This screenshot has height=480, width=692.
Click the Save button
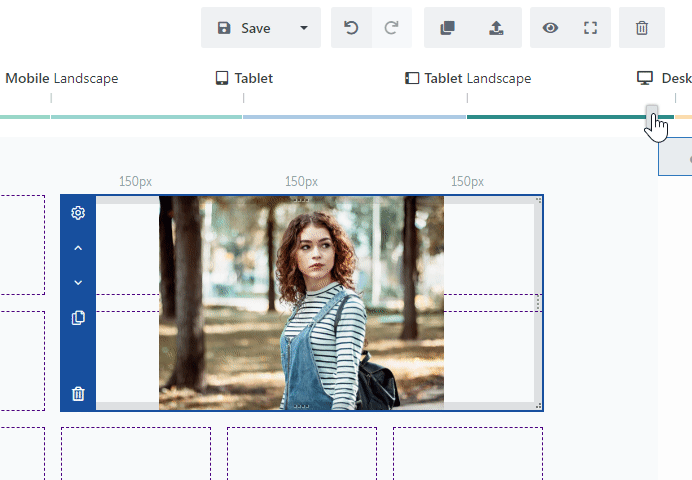click(x=245, y=28)
